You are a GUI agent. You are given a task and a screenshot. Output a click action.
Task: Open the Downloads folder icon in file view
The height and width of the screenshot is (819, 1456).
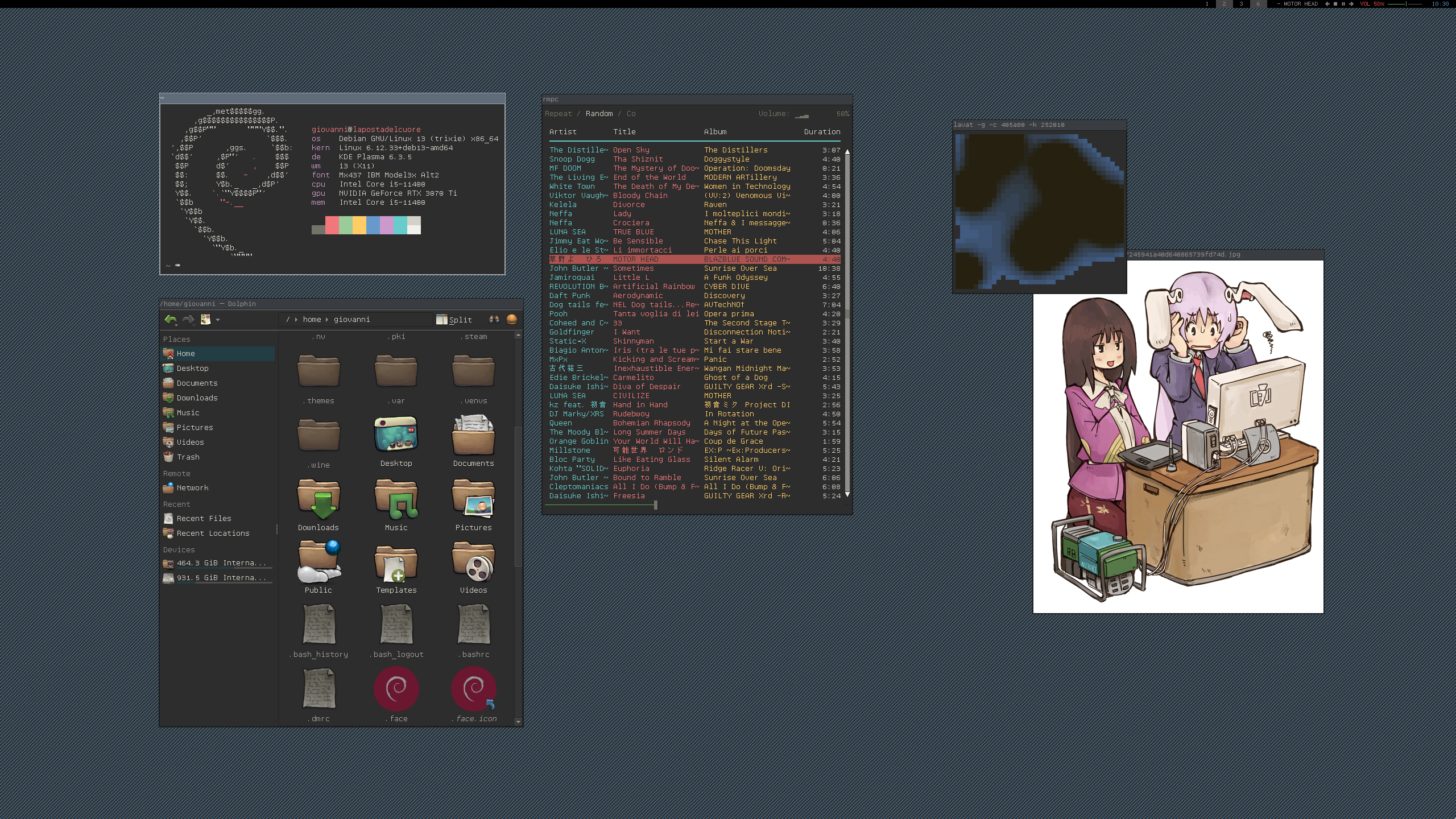pyautogui.click(x=318, y=499)
